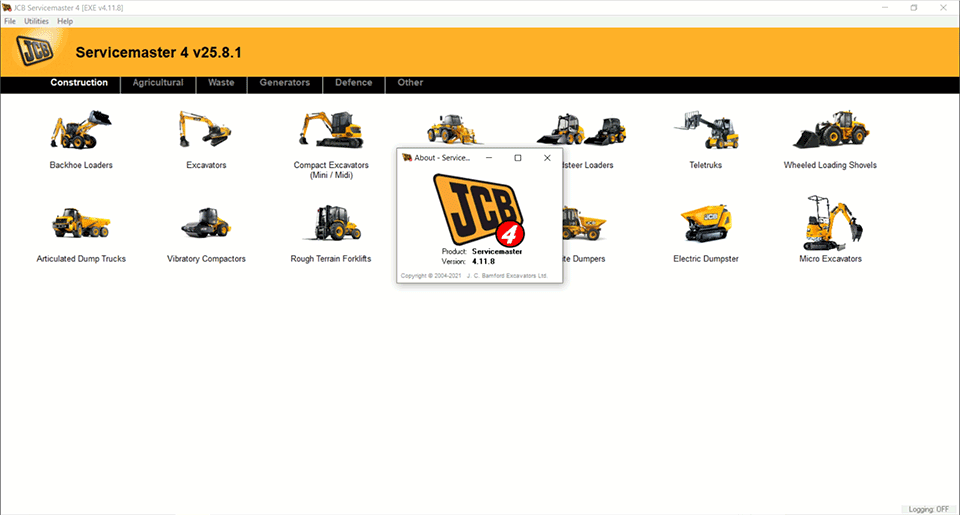The width and height of the screenshot is (960, 515).
Task: Close the About dialog
Action: pos(547,157)
